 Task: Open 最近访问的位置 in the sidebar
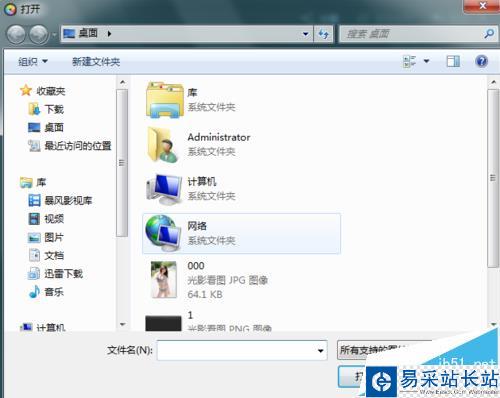click(78, 146)
